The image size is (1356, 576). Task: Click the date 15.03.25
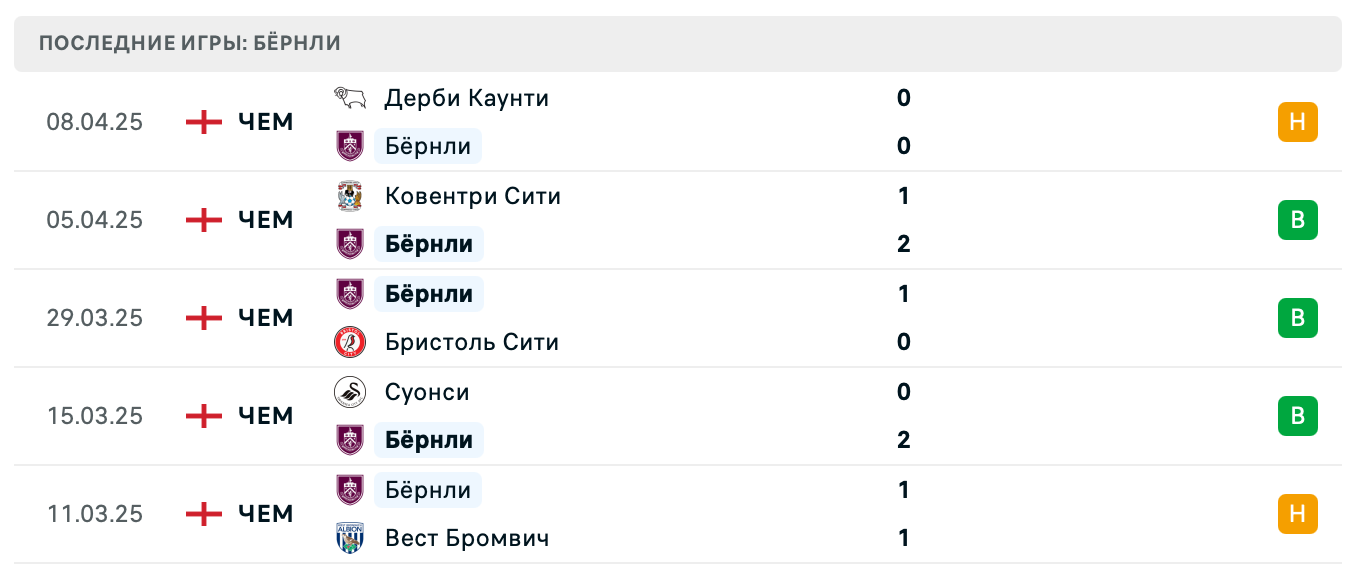point(95,416)
